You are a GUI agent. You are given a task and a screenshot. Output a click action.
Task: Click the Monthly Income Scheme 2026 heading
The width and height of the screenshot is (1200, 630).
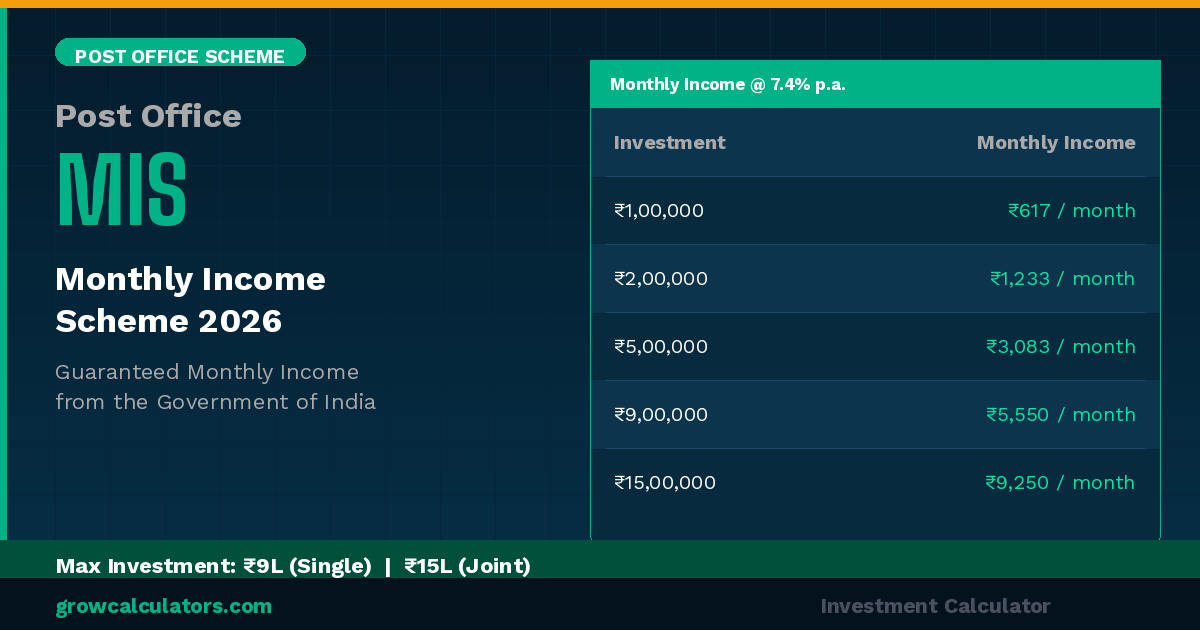(x=190, y=300)
